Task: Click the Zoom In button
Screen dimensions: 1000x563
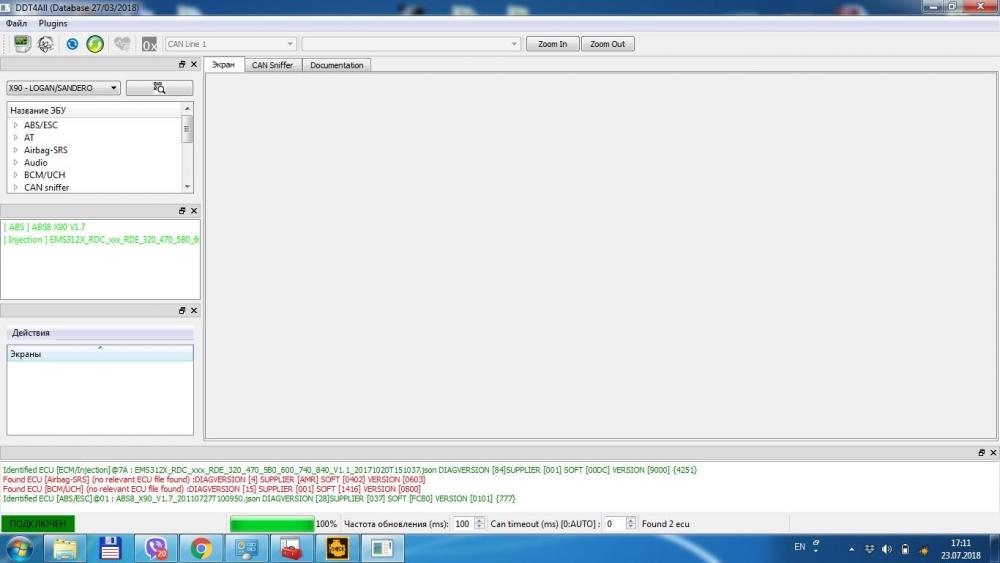Action: (x=552, y=44)
